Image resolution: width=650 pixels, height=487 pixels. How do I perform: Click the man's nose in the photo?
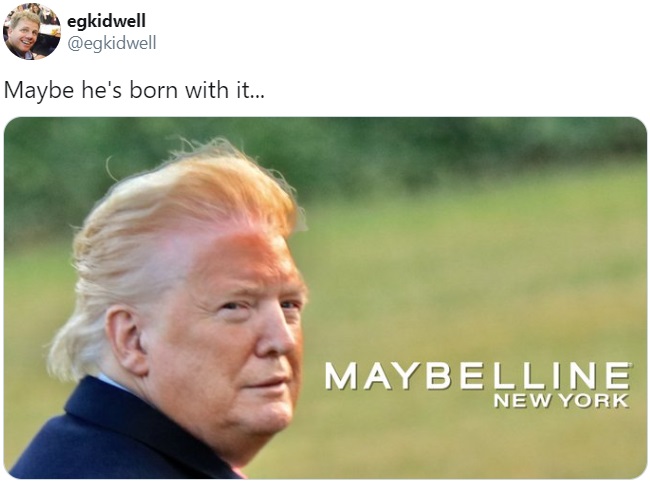click(274, 338)
